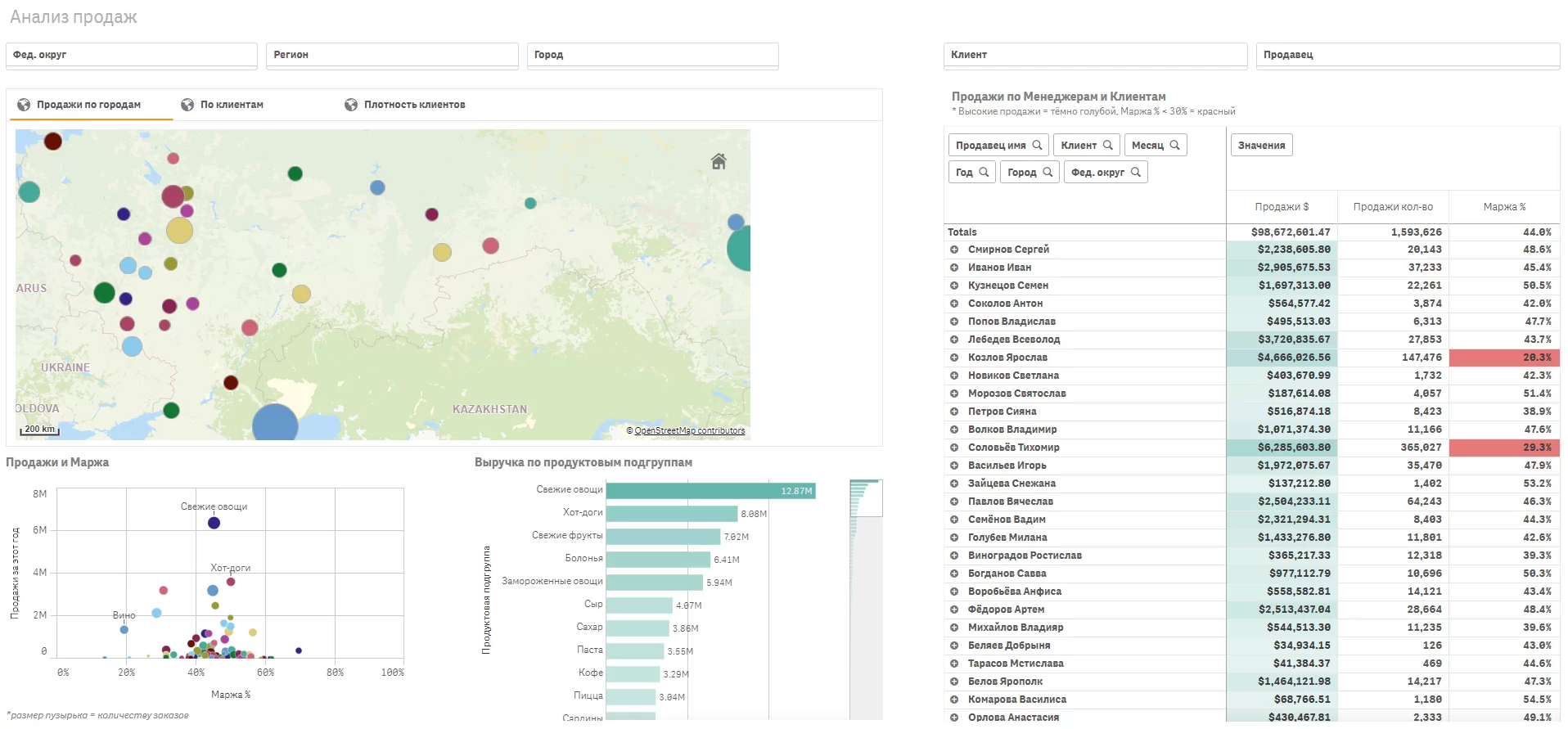Viewport: 1568px width, 729px height.
Task: Expand the Козлов Ярослав row
Action: click(954, 358)
